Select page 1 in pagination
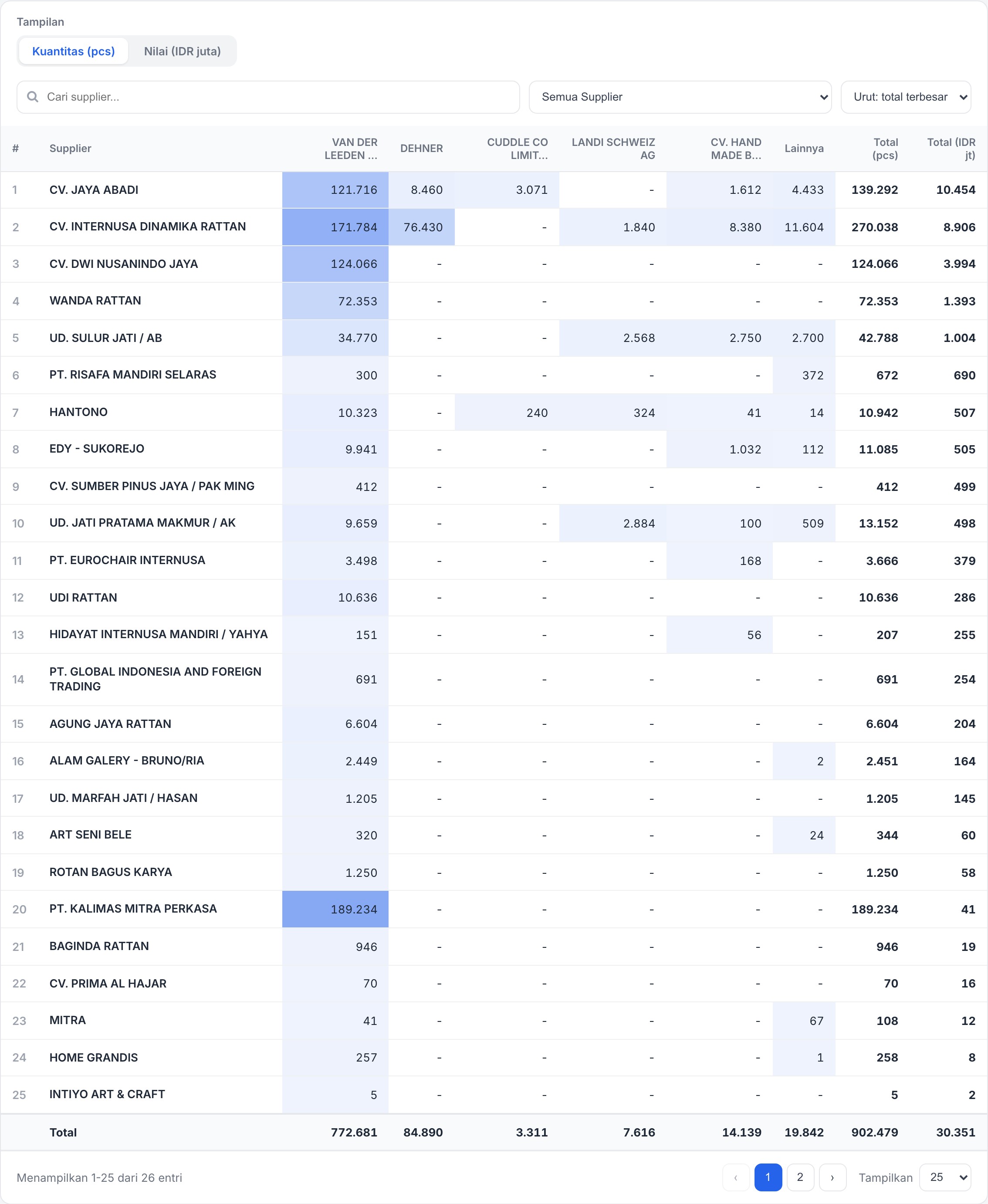Image resolution: width=988 pixels, height=1204 pixels. [768, 1177]
